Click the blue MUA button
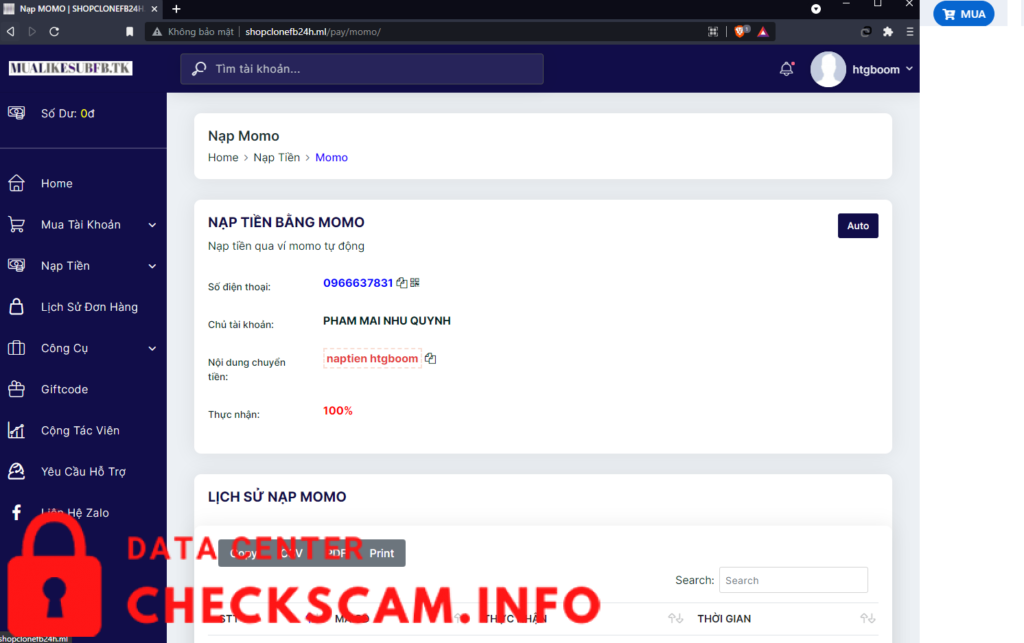The height and width of the screenshot is (643, 1024). (964, 14)
